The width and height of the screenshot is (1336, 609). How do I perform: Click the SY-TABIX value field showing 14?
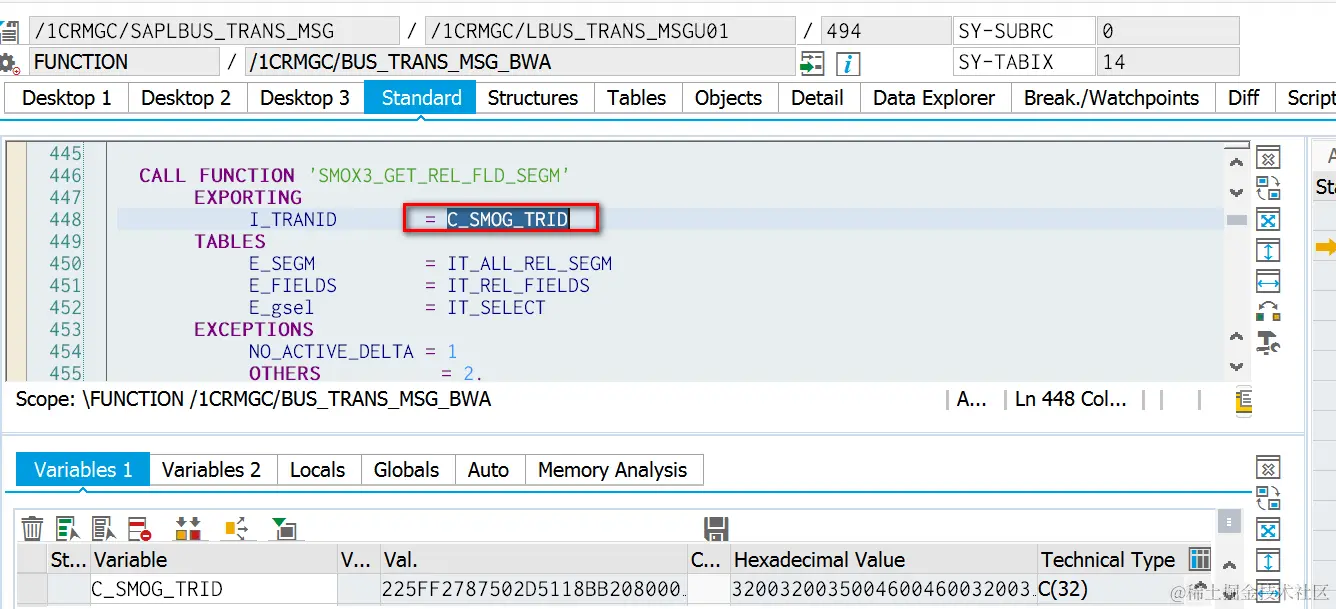click(x=1167, y=63)
